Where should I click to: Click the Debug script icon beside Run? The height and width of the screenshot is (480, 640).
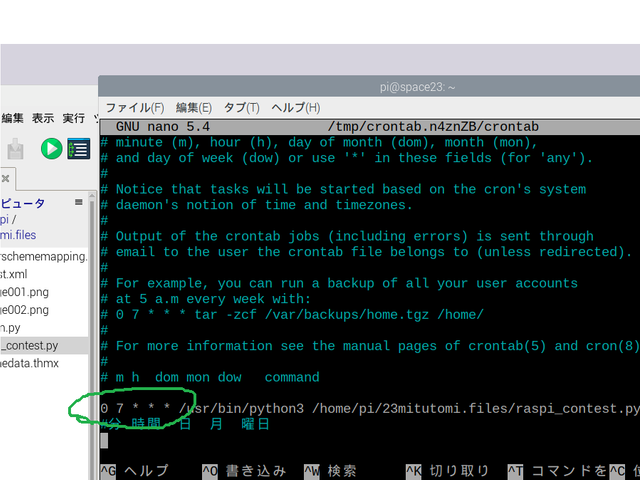point(78,149)
